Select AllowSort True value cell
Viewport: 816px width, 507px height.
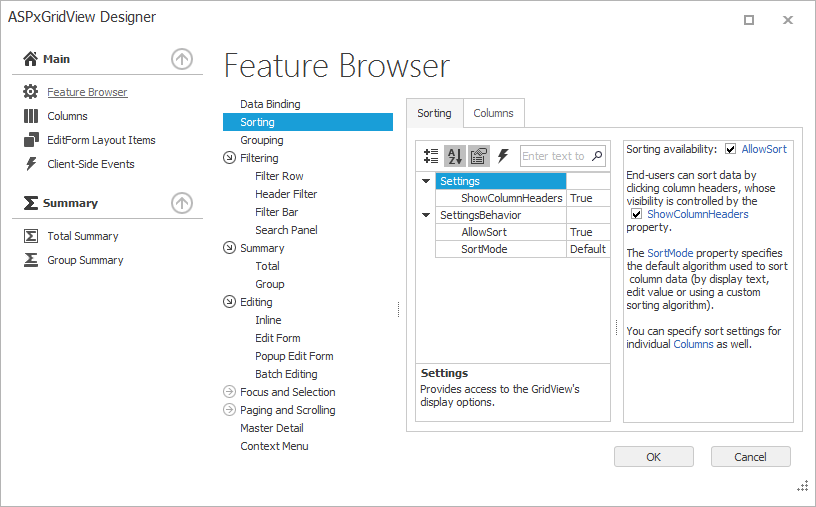(588, 232)
